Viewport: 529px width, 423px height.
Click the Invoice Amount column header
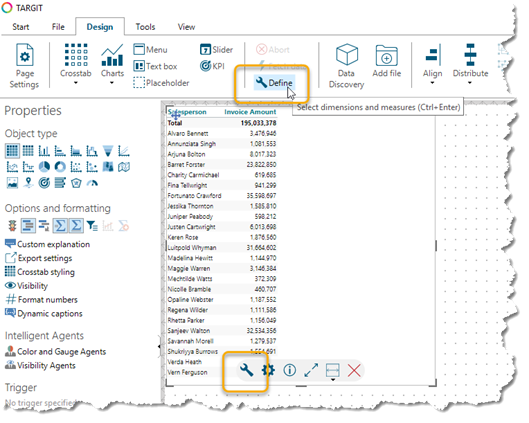pyautogui.click(x=250, y=112)
